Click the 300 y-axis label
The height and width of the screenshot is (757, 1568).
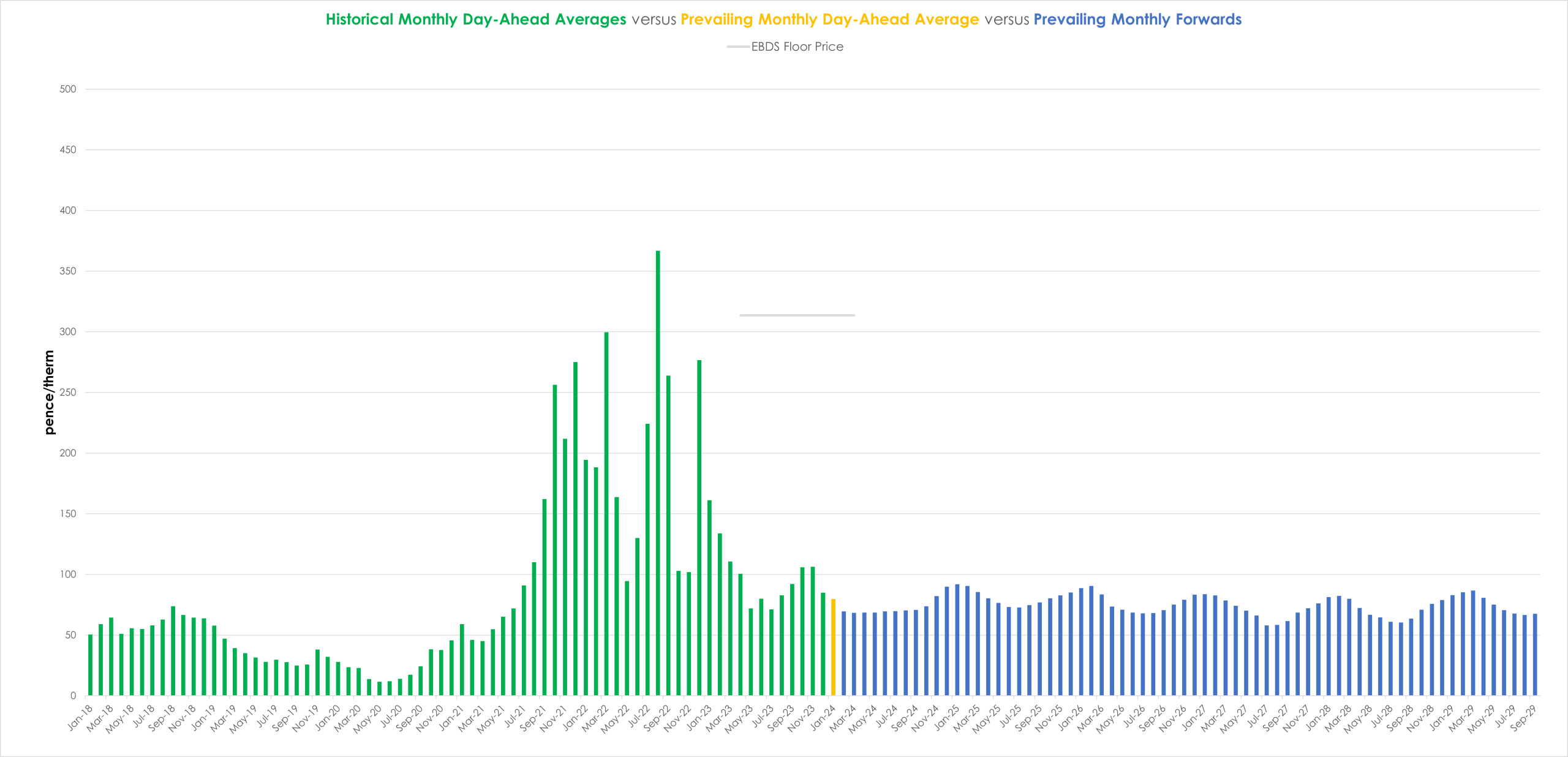click(68, 332)
